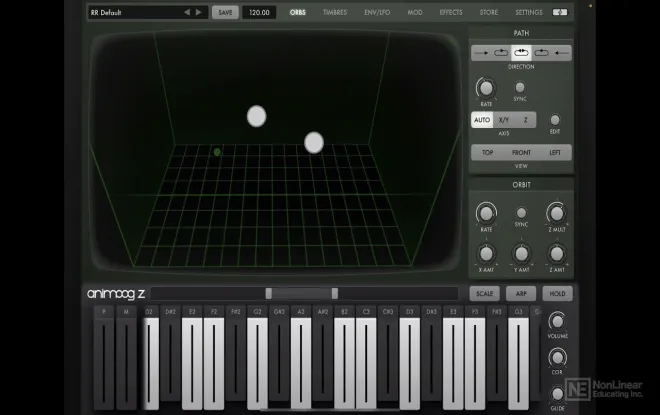The image size is (660, 415).
Task: Toggle the Orbit SYNC switch
Action: pyautogui.click(x=521, y=213)
